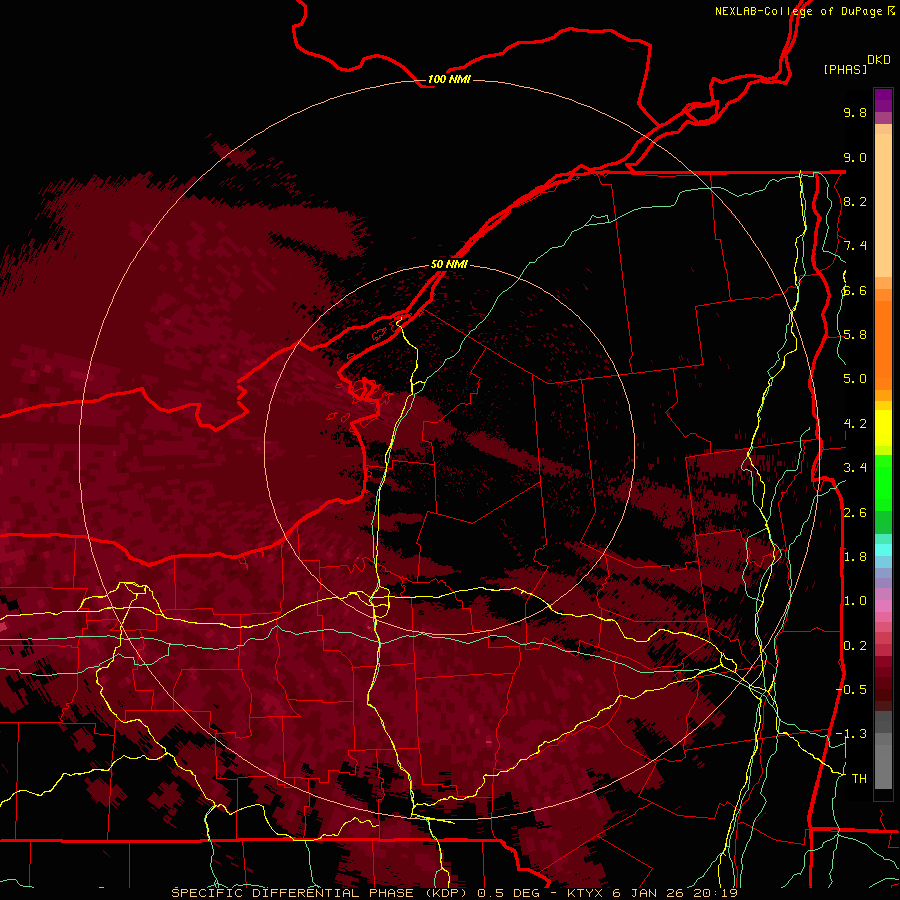
Task: Click the yellow segment of the color bar
Action: click(883, 428)
